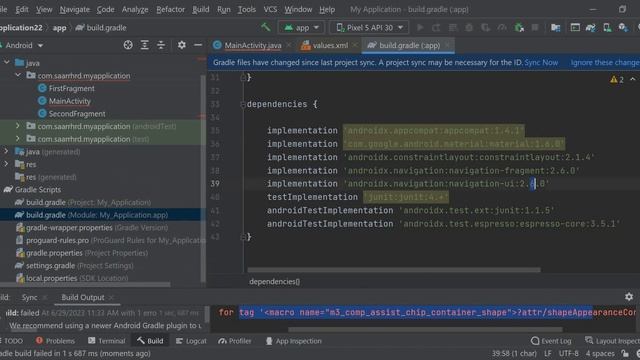Open the Logcat tool window

click(191, 341)
